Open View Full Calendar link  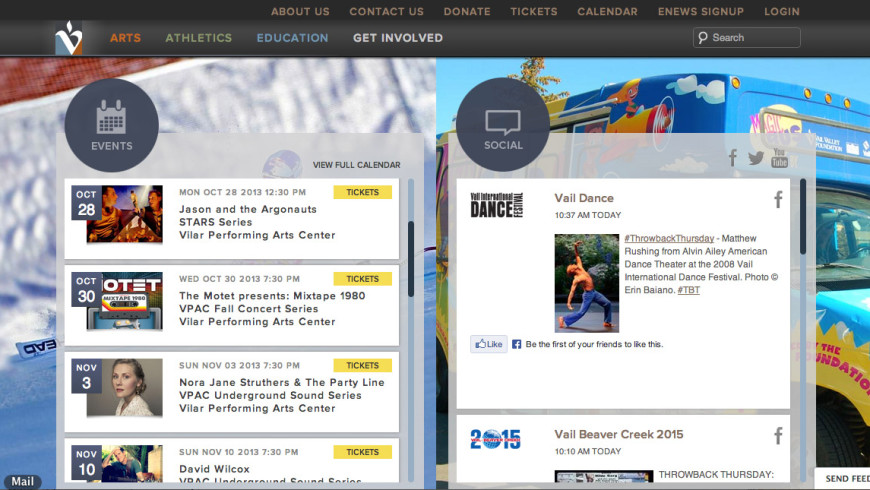click(356, 165)
